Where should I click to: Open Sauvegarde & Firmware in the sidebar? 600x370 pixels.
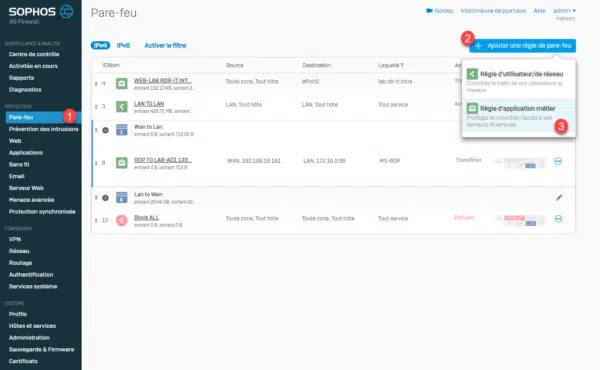(42, 350)
